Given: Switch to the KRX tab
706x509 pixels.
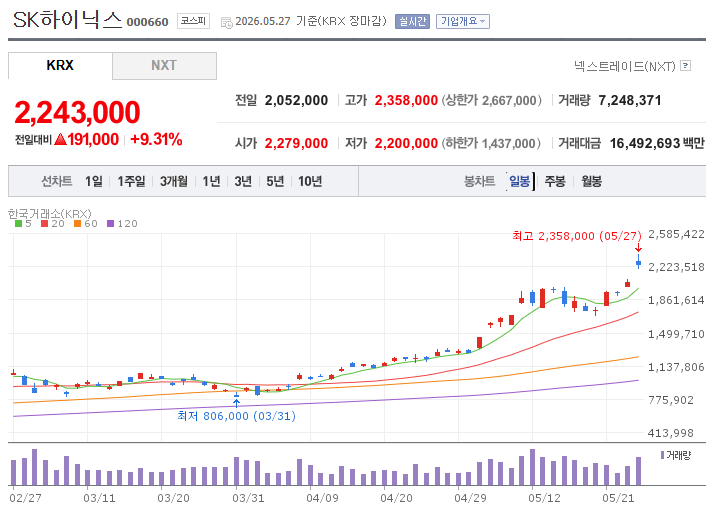Looking at the screenshot, I should click(x=60, y=65).
